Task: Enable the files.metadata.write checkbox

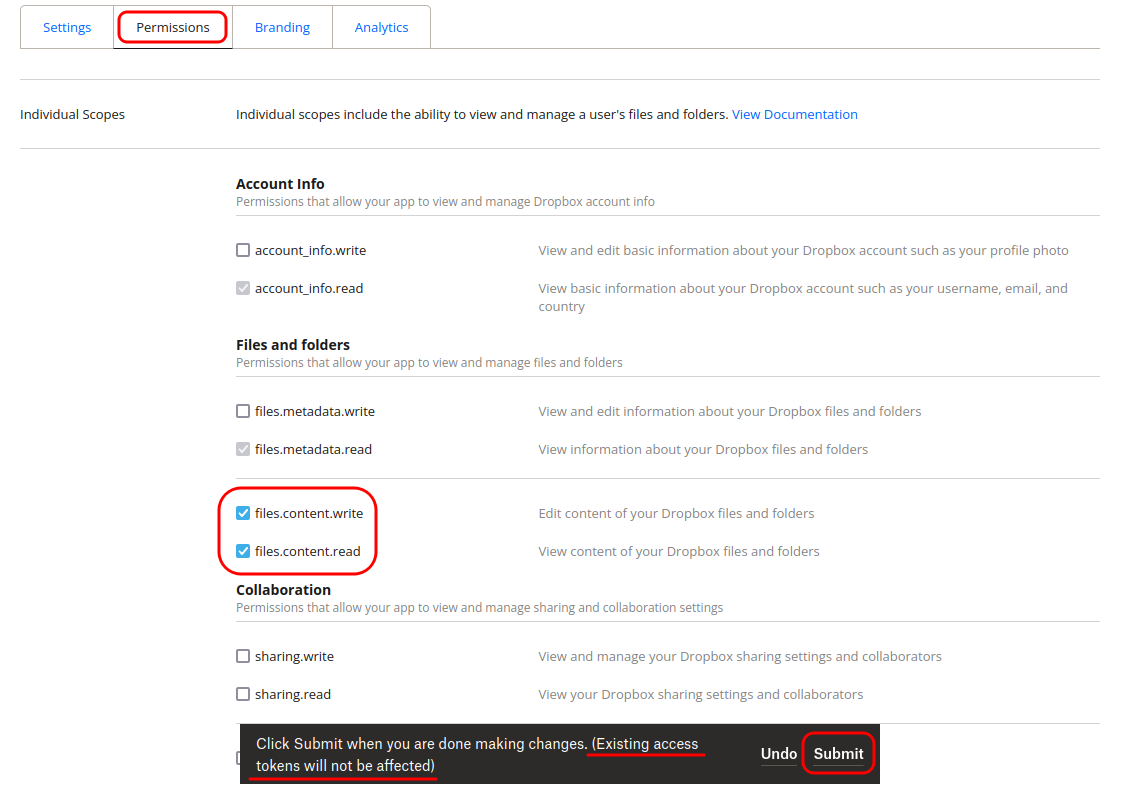Action: [x=243, y=411]
